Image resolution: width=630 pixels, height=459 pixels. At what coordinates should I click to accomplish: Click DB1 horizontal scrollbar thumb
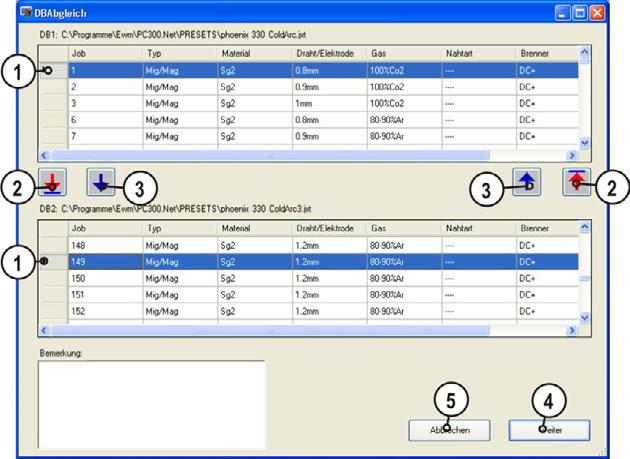click(270, 155)
